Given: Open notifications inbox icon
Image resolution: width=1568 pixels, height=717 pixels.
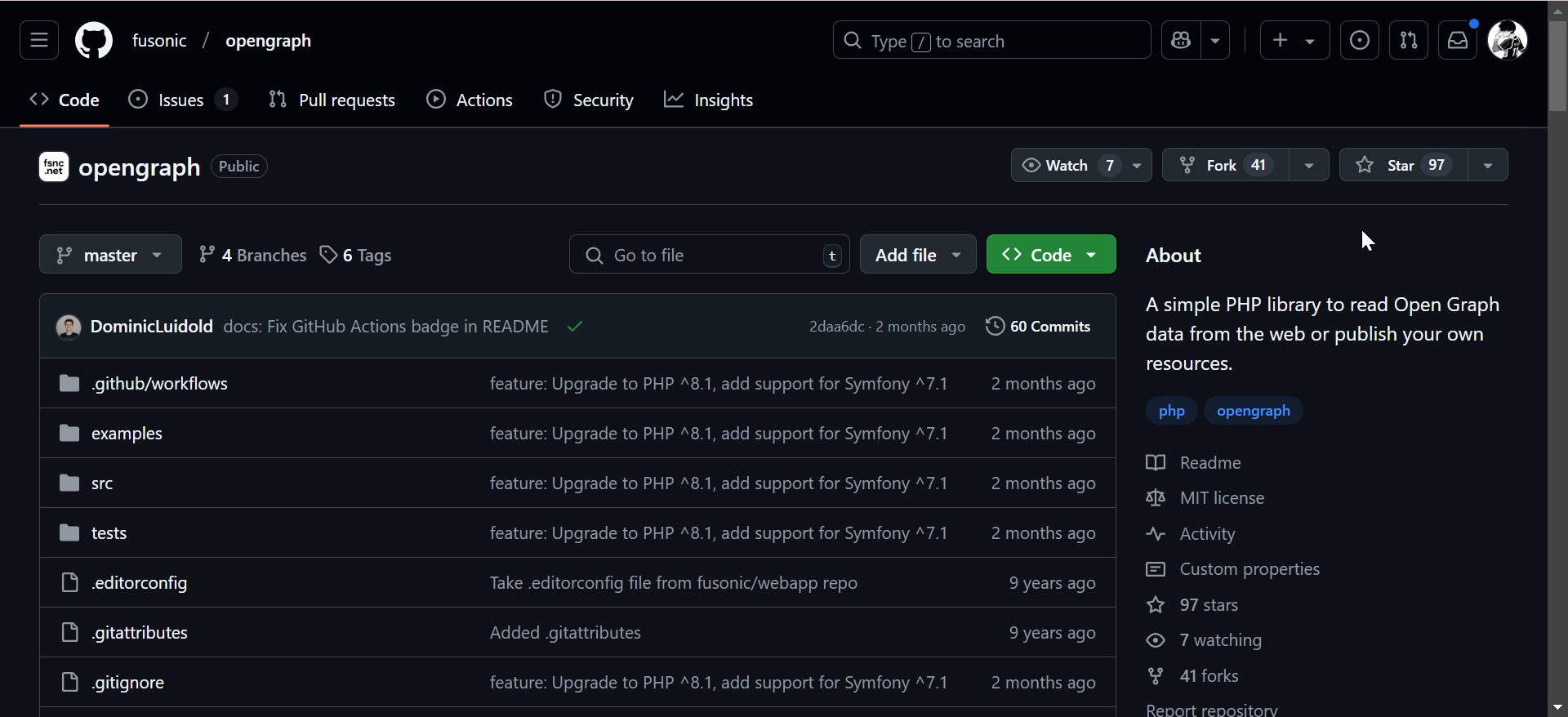Looking at the screenshot, I should 1458,40.
